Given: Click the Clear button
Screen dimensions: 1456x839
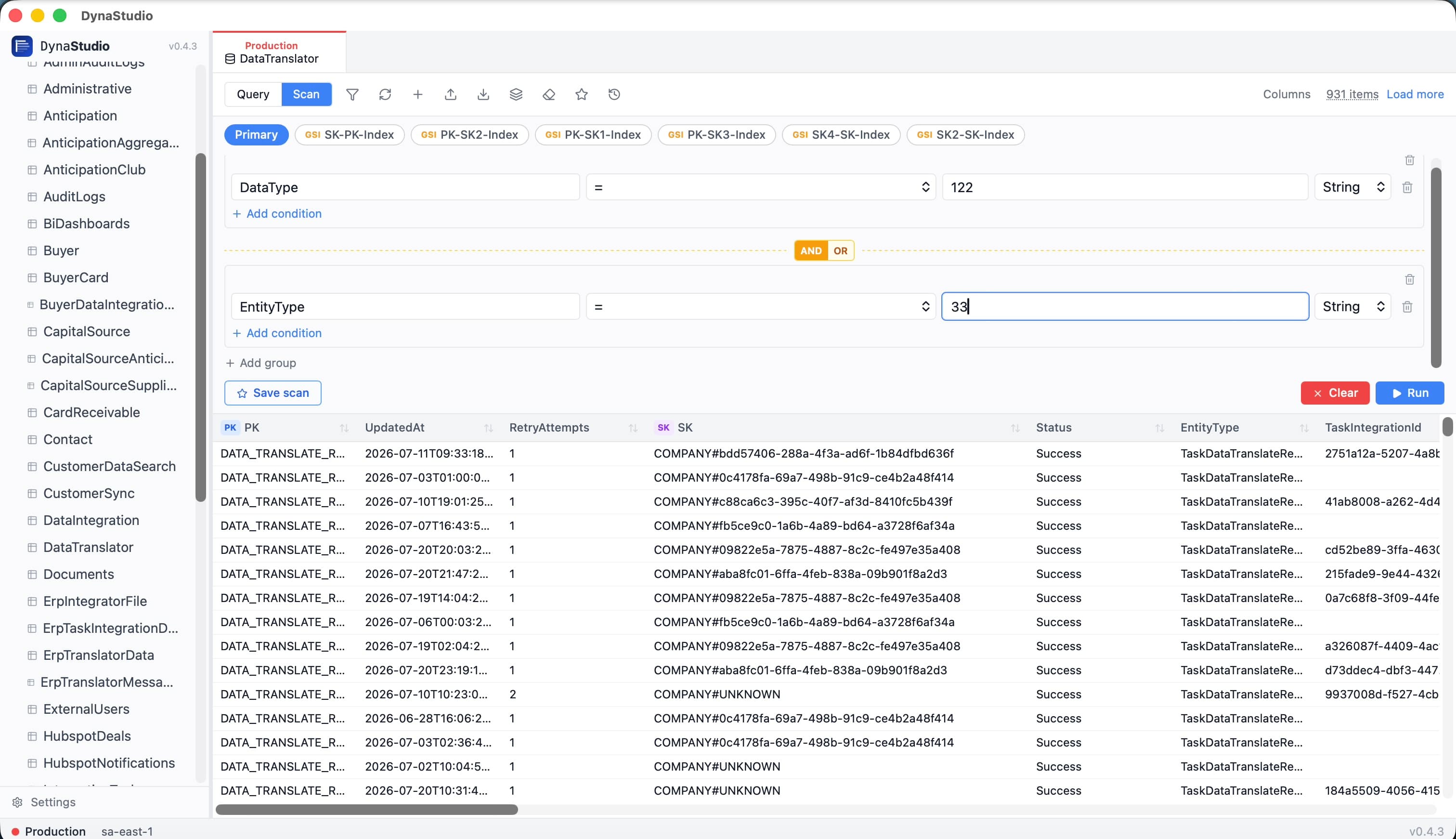Looking at the screenshot, I should tap(1335, 393).
